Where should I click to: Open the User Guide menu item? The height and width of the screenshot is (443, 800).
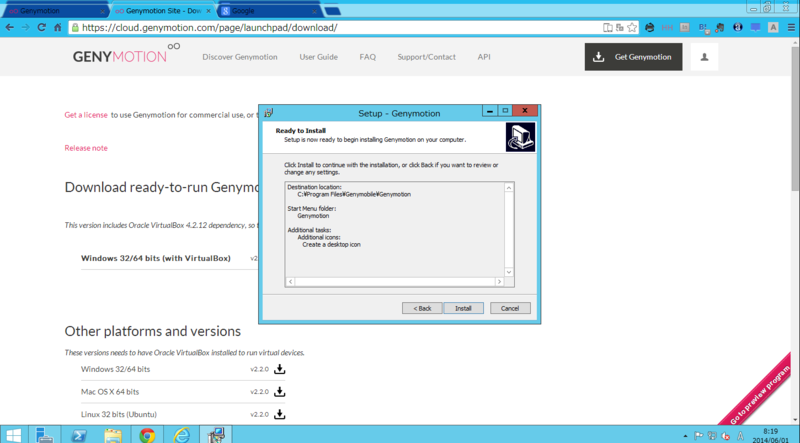click(x=318, y=57)
